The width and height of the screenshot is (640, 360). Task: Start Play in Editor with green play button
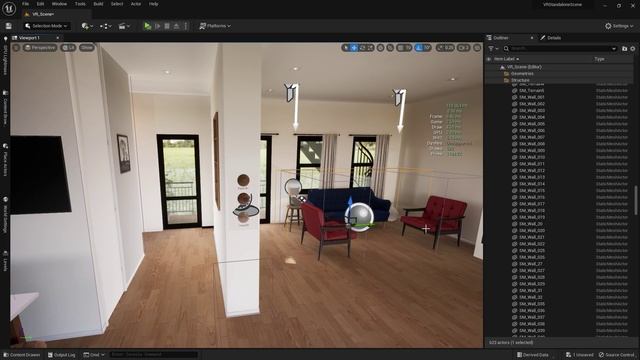[x=147, y=26]
